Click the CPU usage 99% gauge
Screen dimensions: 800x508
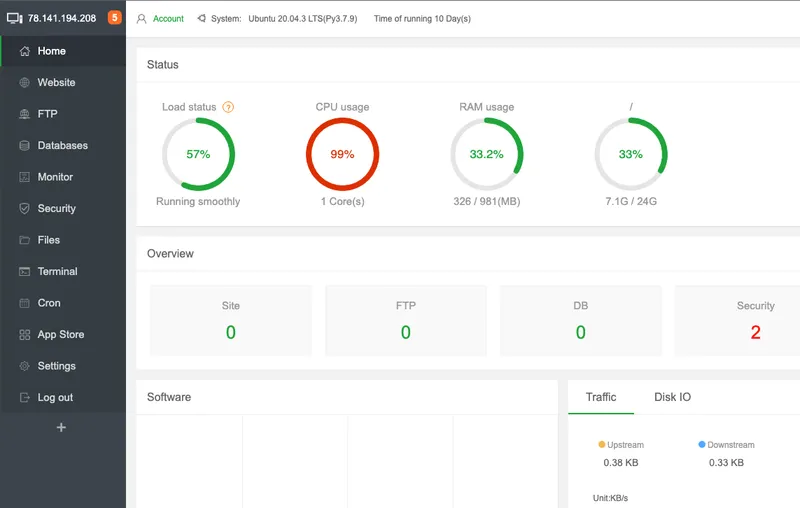pyautogui.click(x=342, y=154)
